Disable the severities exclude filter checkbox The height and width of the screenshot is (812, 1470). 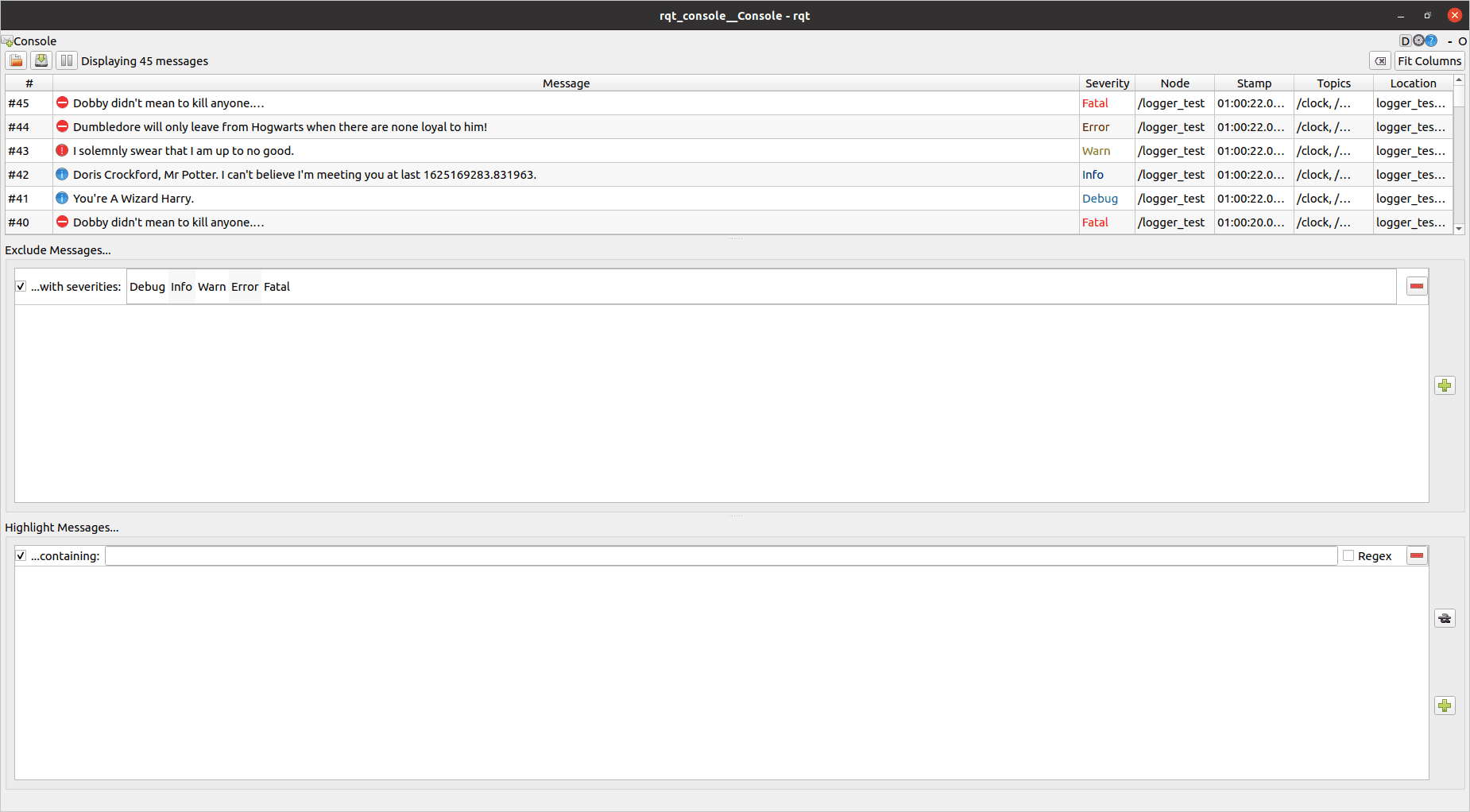pos(21,287)
